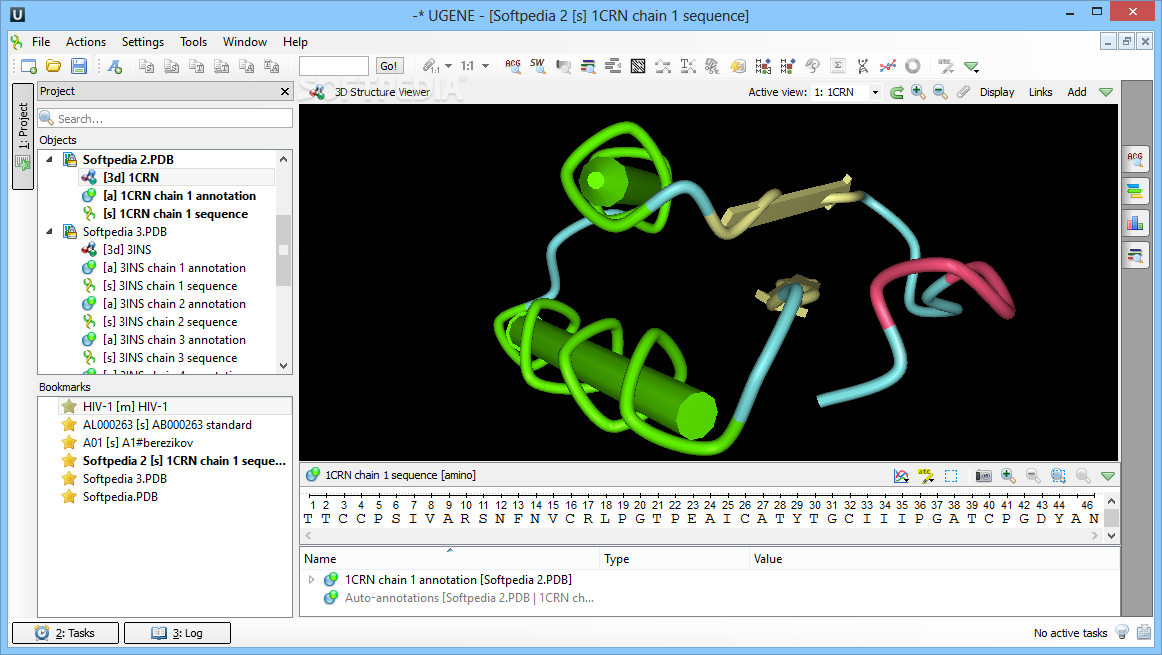Click the Add button in 3D viewer
Screen dimensions: 1162x655
[1077, 92]
